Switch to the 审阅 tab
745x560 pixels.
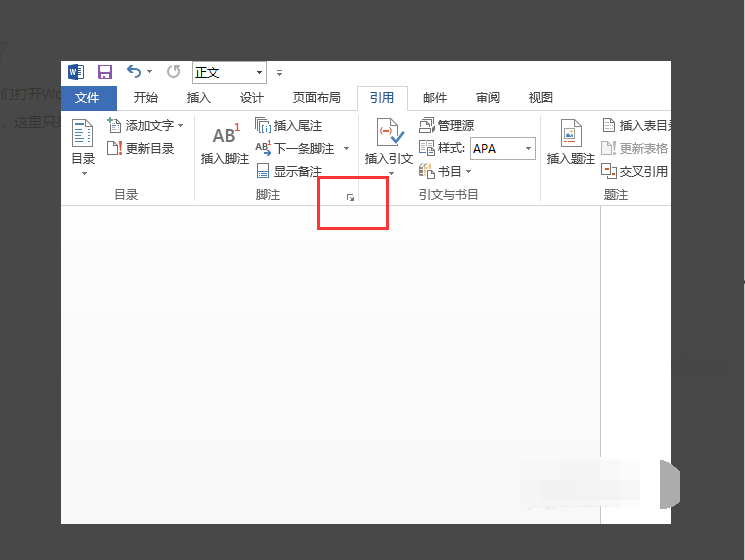coord(488,98)
